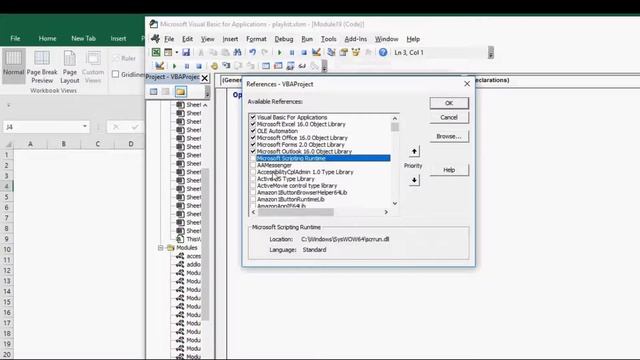Open the Excel Home tab
Image resolution: width=640 pixels, height=360 pixels.
click(x=47, y=38)
